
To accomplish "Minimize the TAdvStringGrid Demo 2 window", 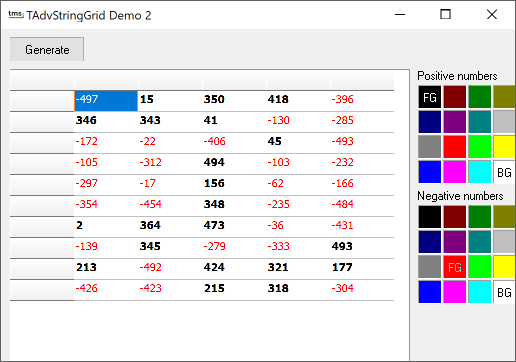I will [400, 14].
